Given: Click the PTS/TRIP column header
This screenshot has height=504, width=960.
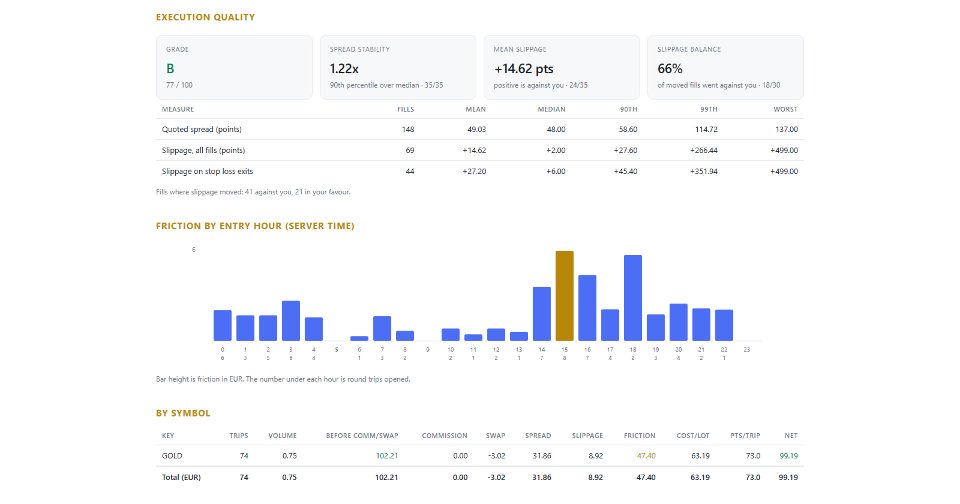Looking at the screenshot, I should pos(745,436).
